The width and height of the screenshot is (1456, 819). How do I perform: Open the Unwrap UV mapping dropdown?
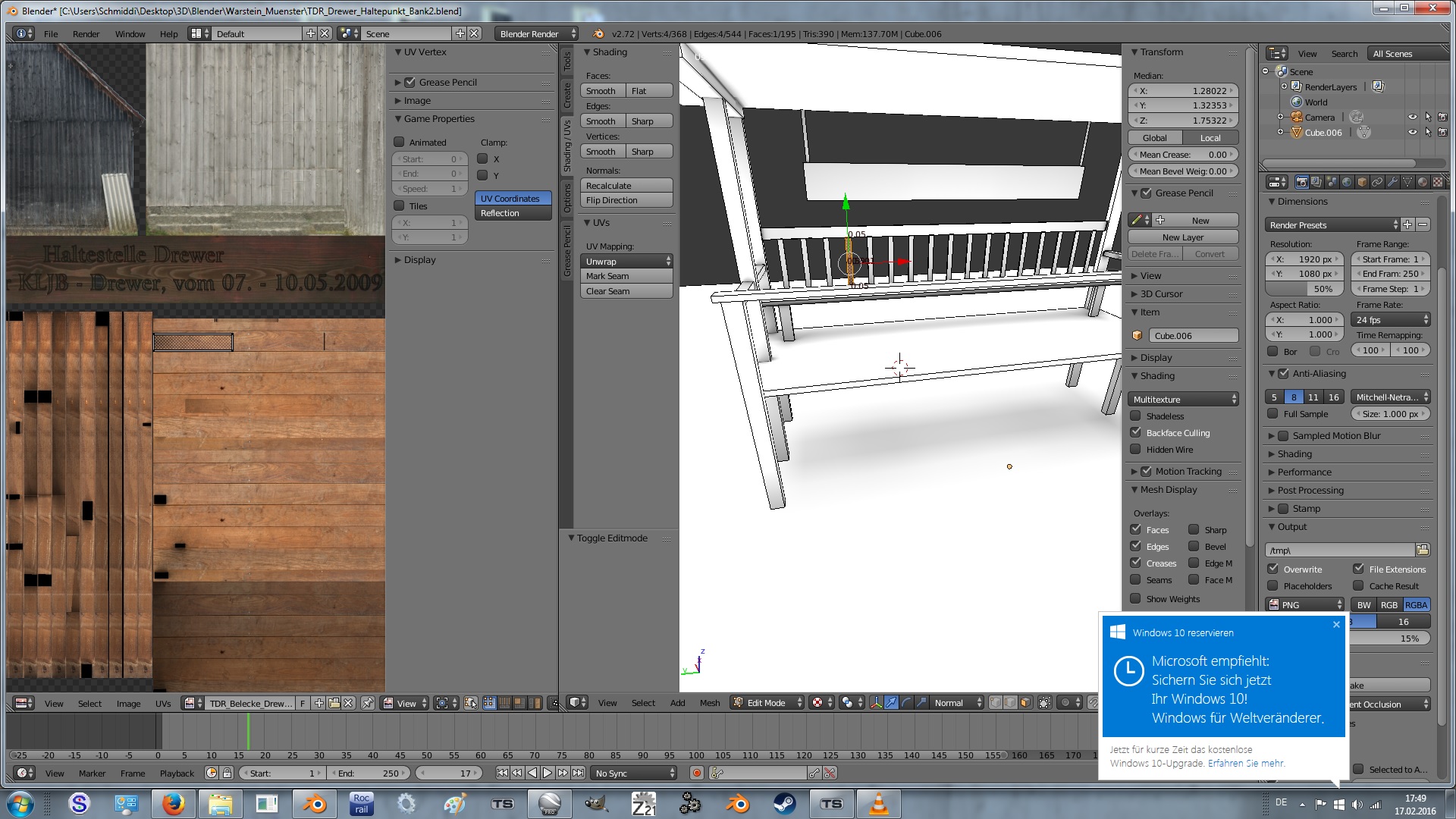(x=626, y=261)
